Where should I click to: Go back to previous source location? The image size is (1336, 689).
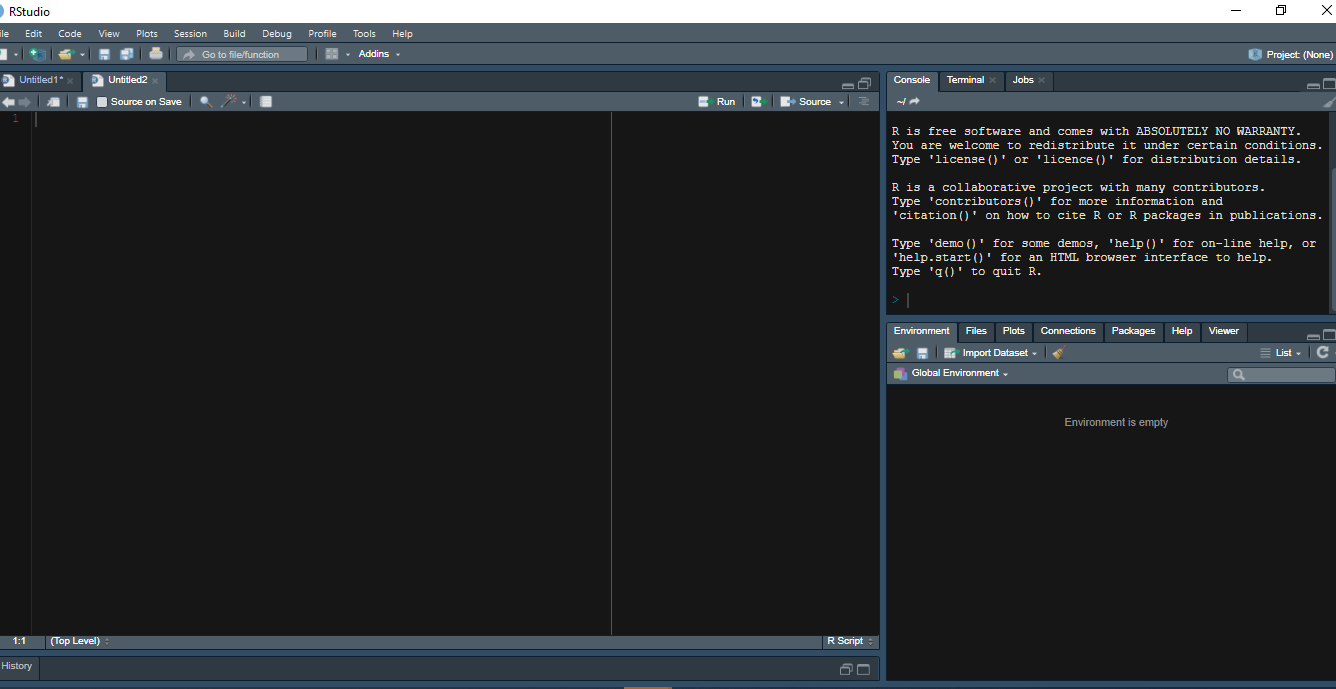[8, 102]
